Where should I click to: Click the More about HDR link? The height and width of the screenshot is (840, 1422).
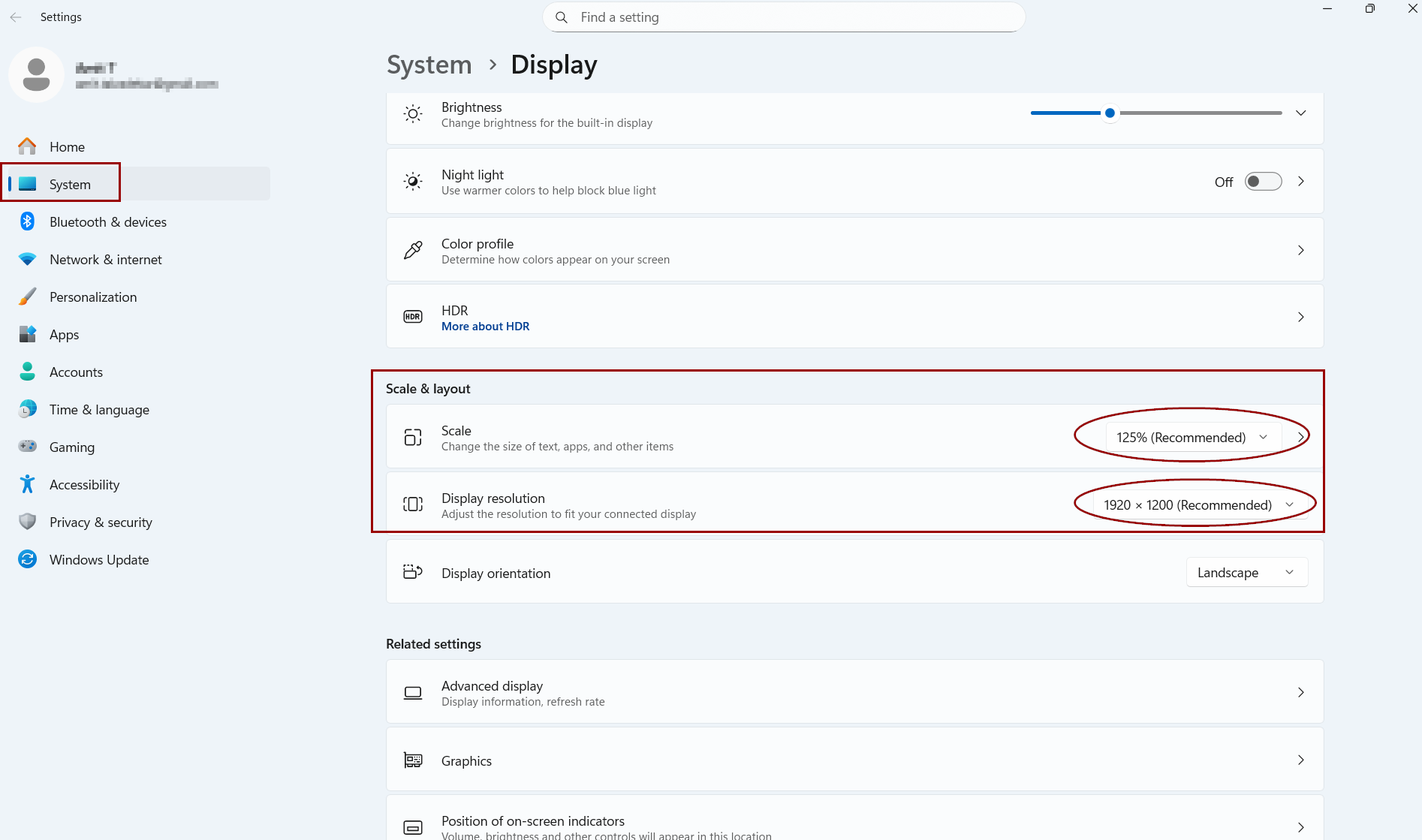pos(485,326)
